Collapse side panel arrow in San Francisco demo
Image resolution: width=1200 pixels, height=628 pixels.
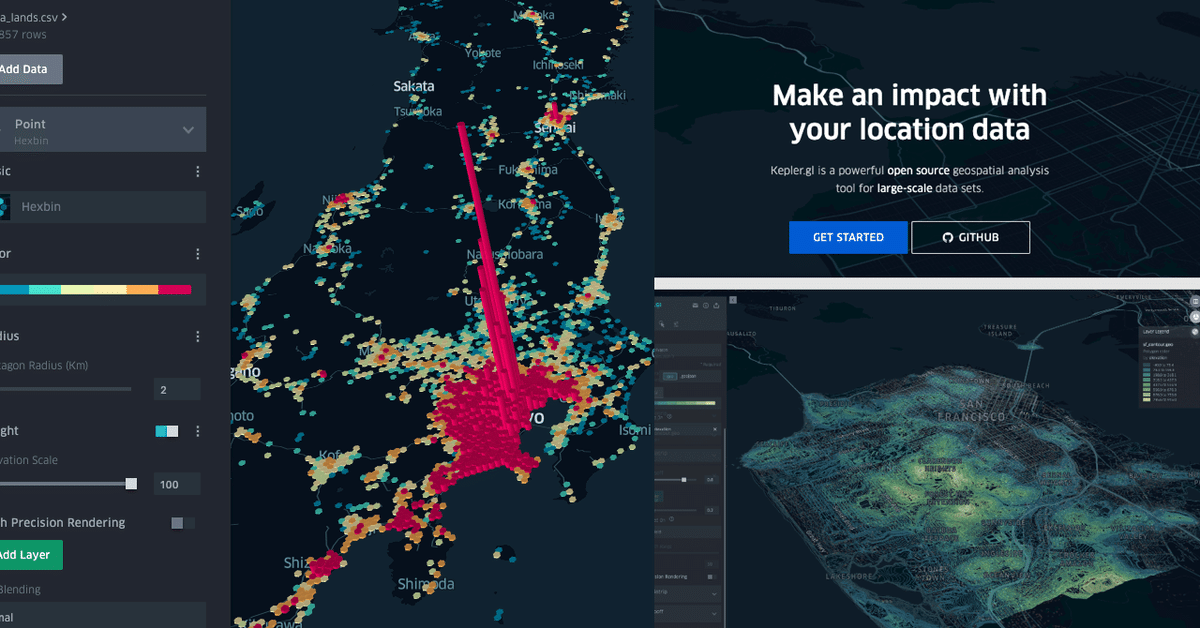click(733, 300)
